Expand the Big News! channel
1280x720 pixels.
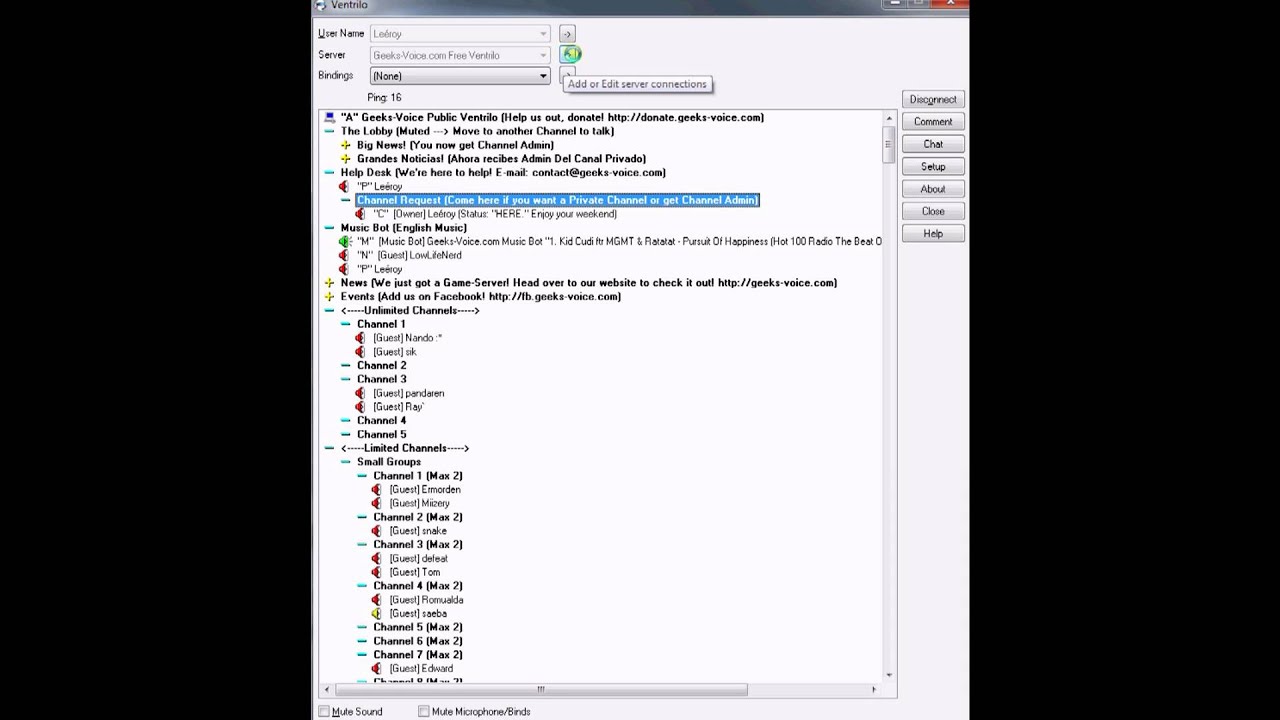click(x=345, y=145)
